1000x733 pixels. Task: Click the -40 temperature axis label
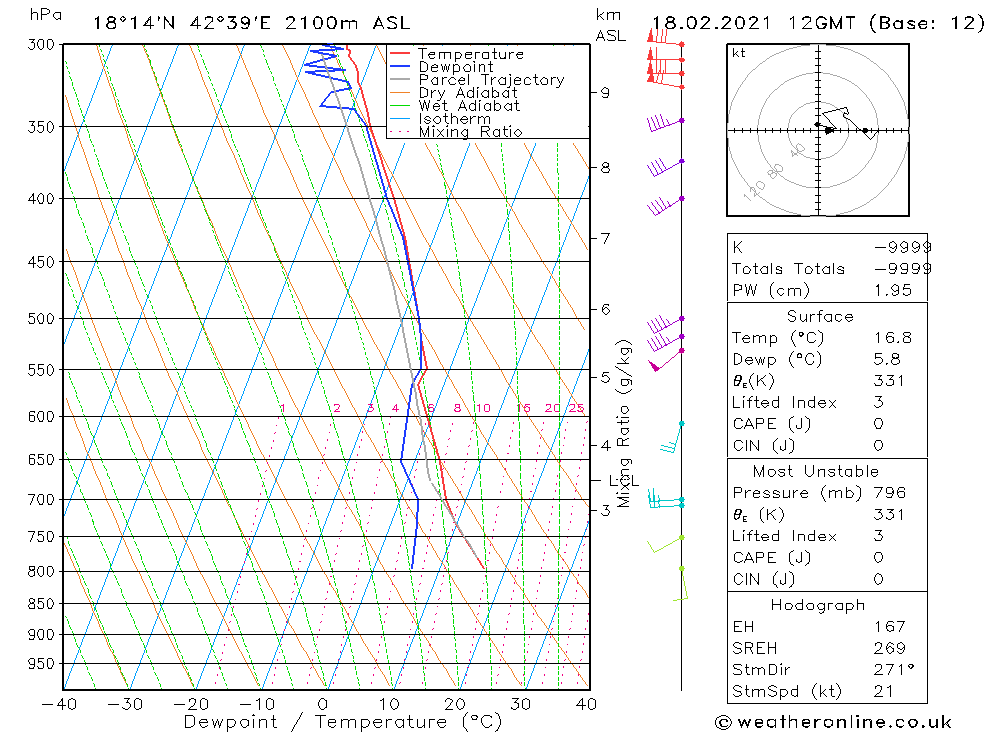(x=59, y=704)
